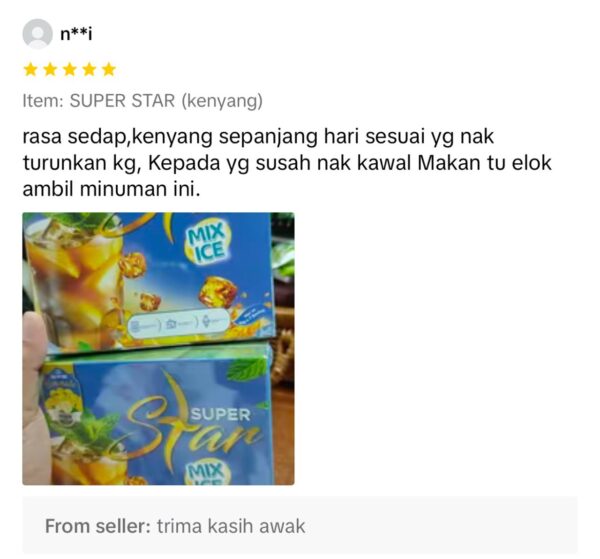Click the second yellow rating star

coord(50,70)
